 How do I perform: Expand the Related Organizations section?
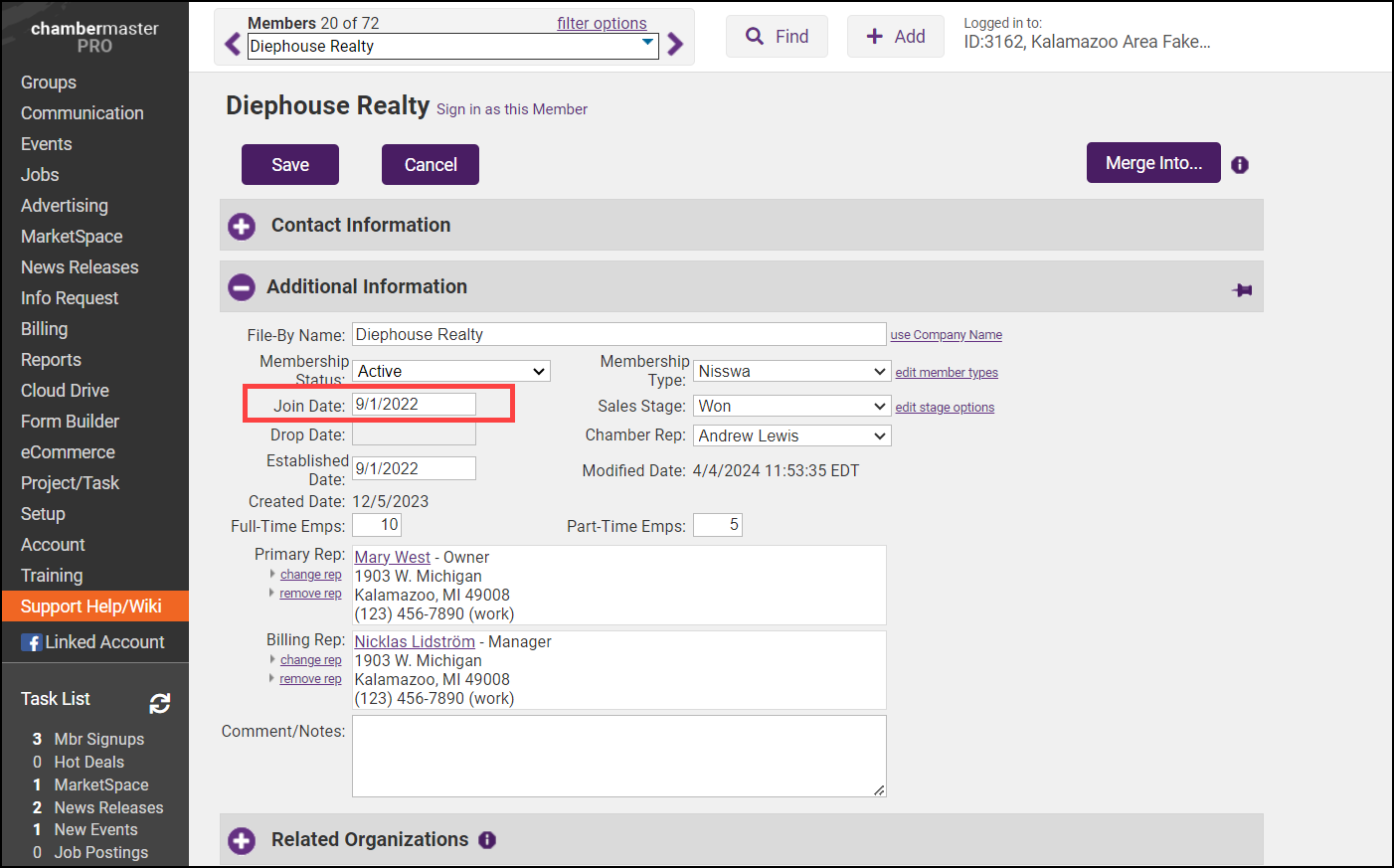tap(242, 841)
